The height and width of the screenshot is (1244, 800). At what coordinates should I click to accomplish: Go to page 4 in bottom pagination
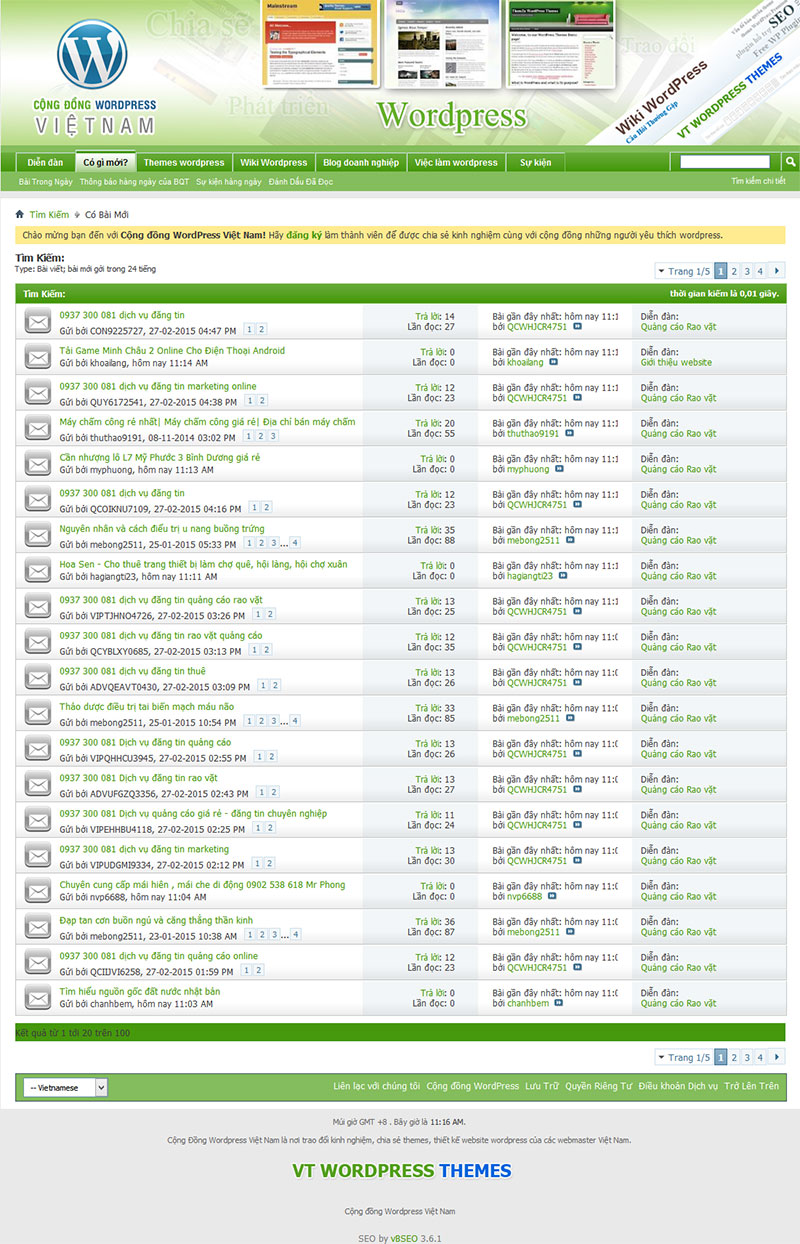pyautogui.click(x=760, y=1057)
